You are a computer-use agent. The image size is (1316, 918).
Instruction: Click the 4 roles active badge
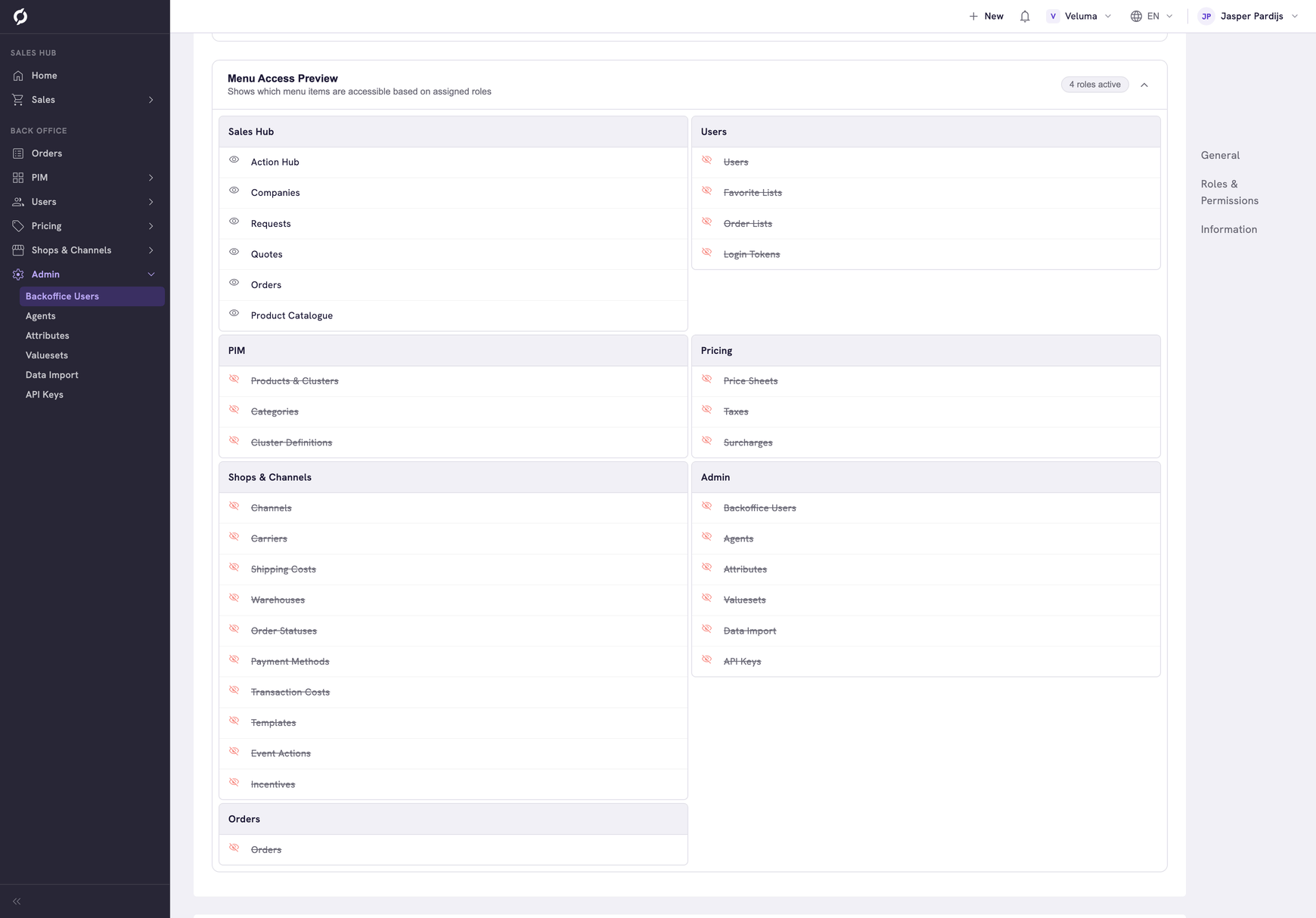(1095, 85)
